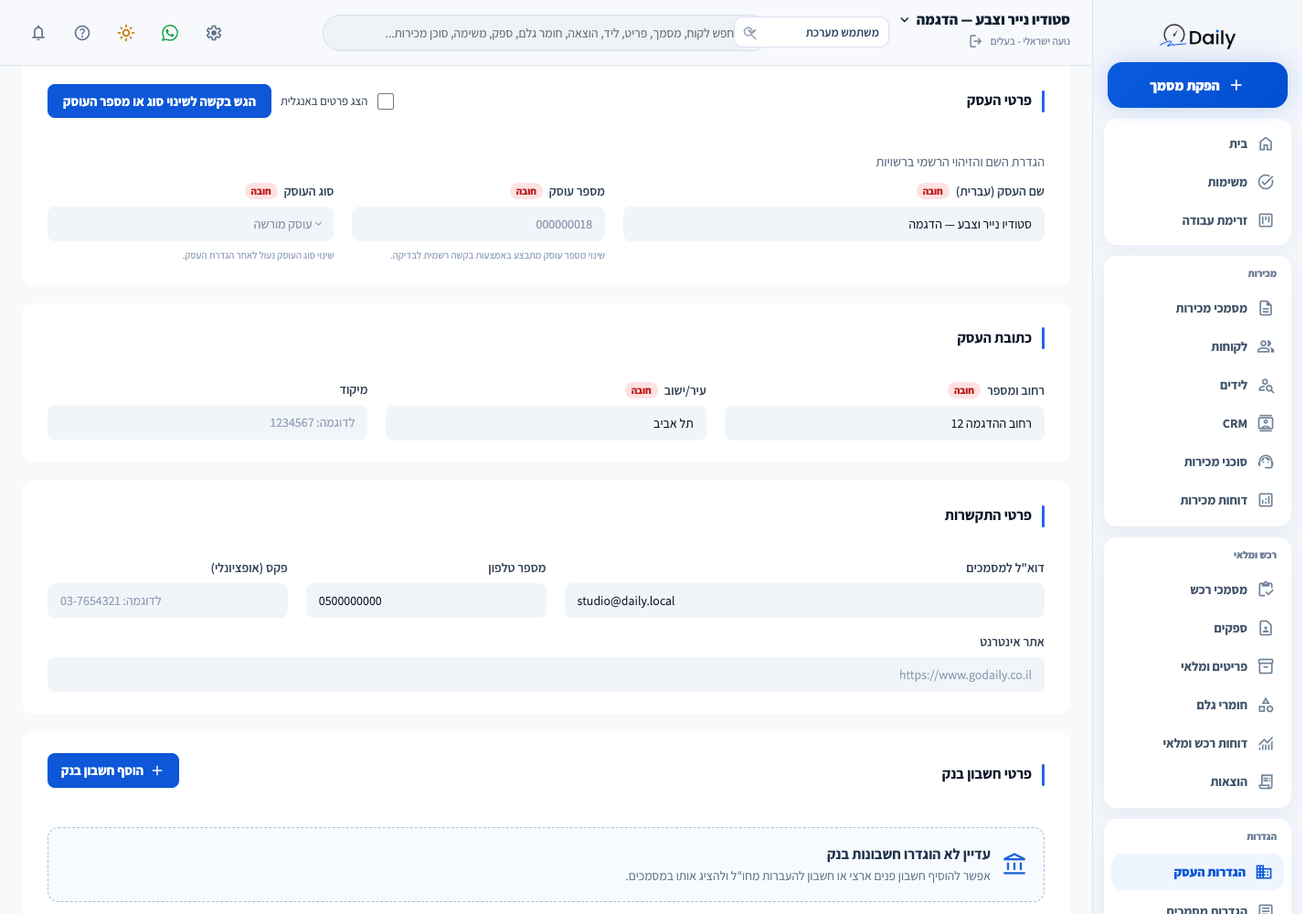Toggle the sun theme icon
The image size is (1316, 914).
(x=126, y=33)
